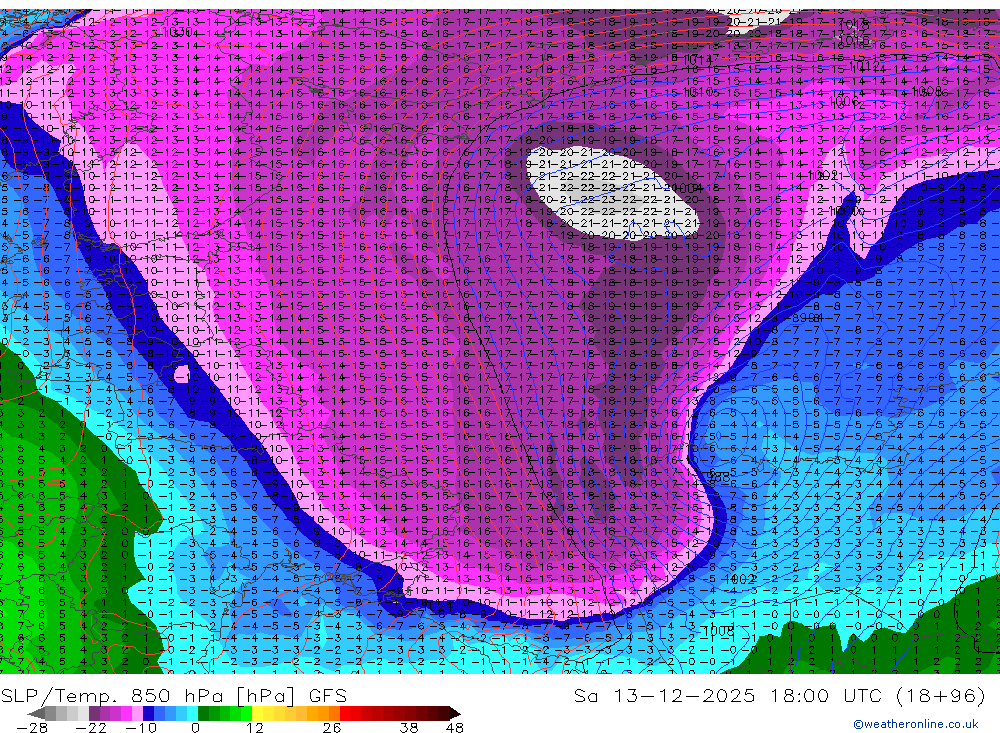
Task: Click the '-22' label on the temperature scale
Action: [91, 728]
